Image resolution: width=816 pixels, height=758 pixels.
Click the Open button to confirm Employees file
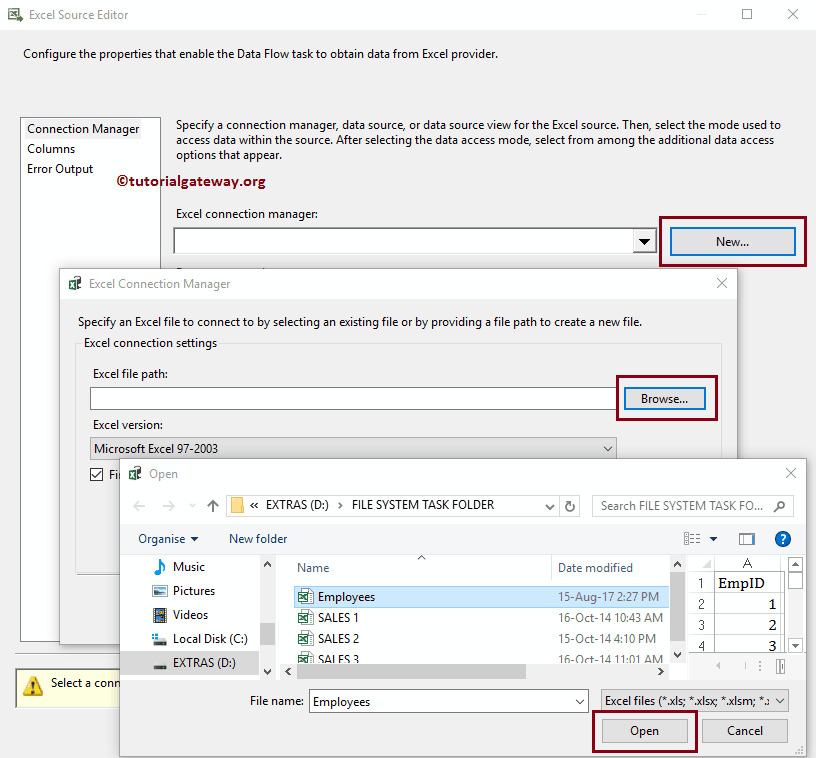point(644,731)
